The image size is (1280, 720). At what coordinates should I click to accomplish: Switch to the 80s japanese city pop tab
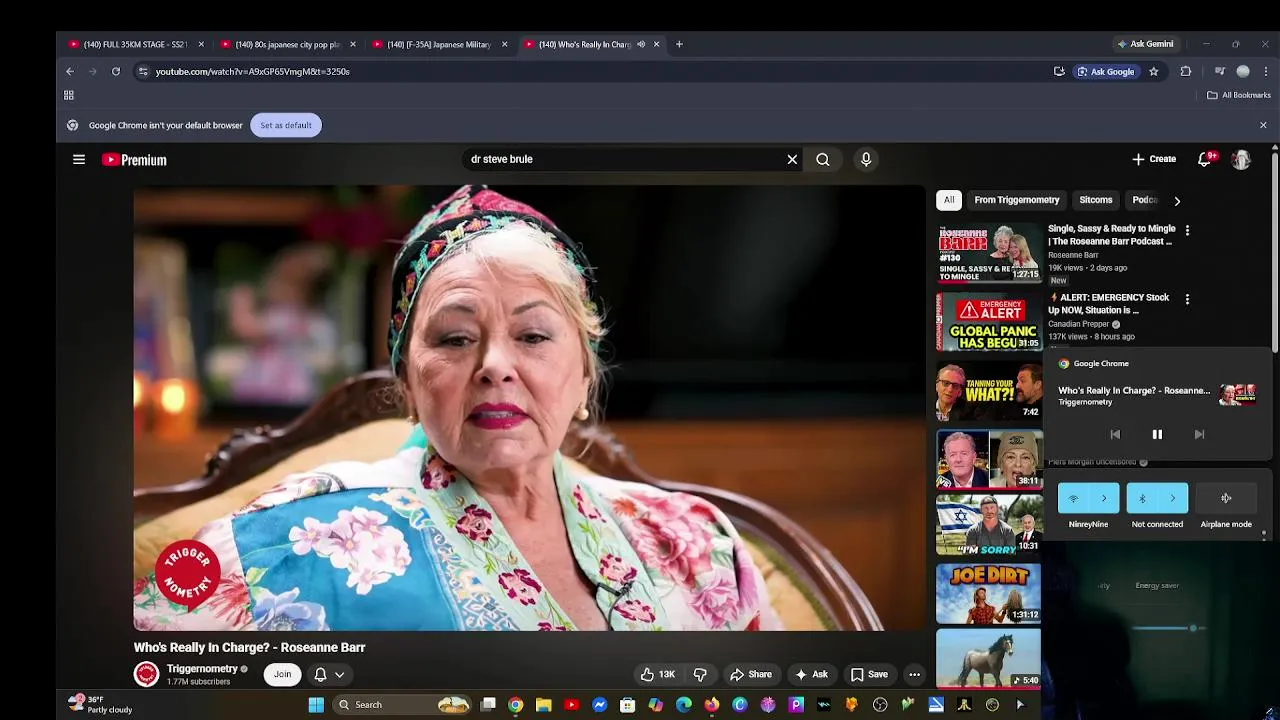point(287,44)
